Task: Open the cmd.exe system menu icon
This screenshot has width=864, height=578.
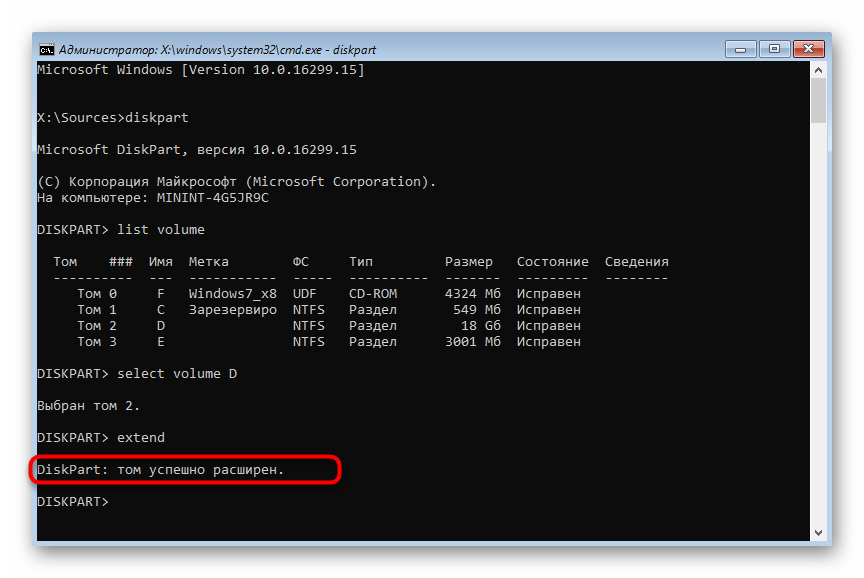Action: (46, 49)
